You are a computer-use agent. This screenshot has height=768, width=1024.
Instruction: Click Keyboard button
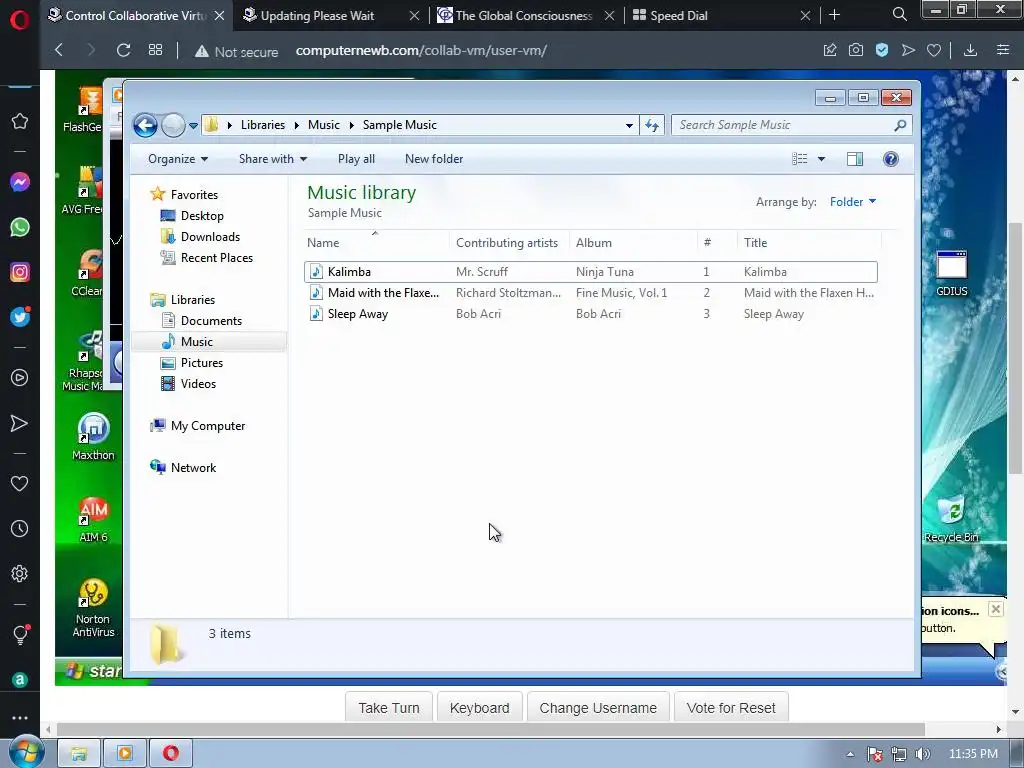[x=479, y=708]
